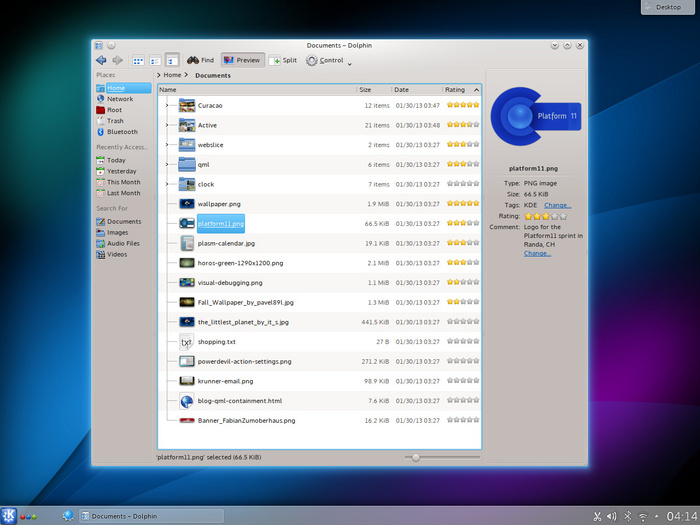The height and width of the screenshot is (525, 700).
Task: Click the Back navigation arrow
Action: tap(101, 60)
